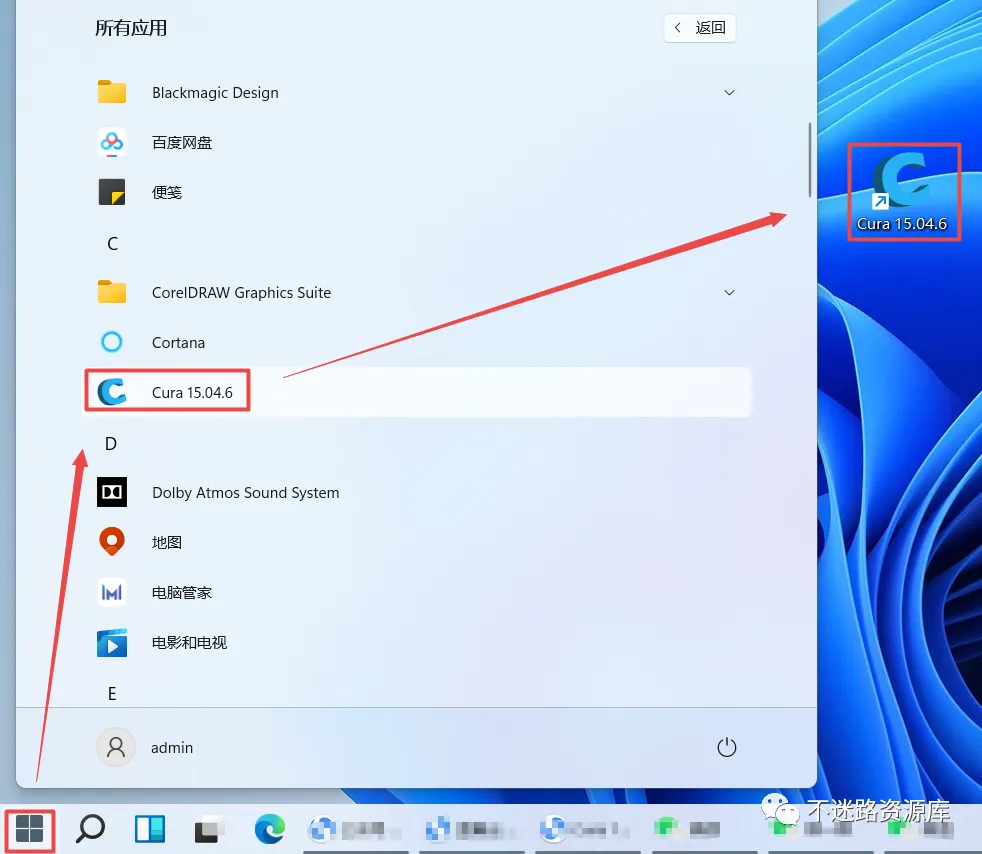The height and width of the screenshot is (854, 982).
Task: Launch 百度网盘 from the app list
Action: pos(417,143)
